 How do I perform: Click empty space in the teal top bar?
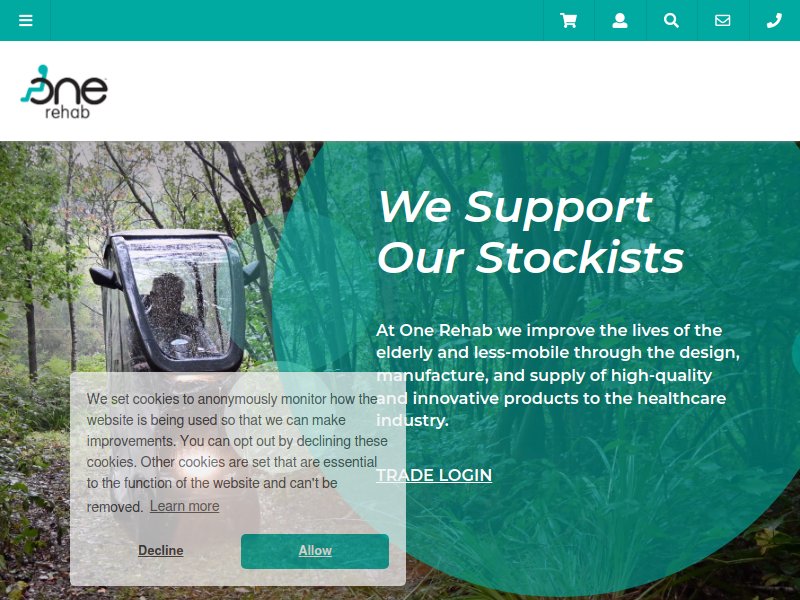296,20
